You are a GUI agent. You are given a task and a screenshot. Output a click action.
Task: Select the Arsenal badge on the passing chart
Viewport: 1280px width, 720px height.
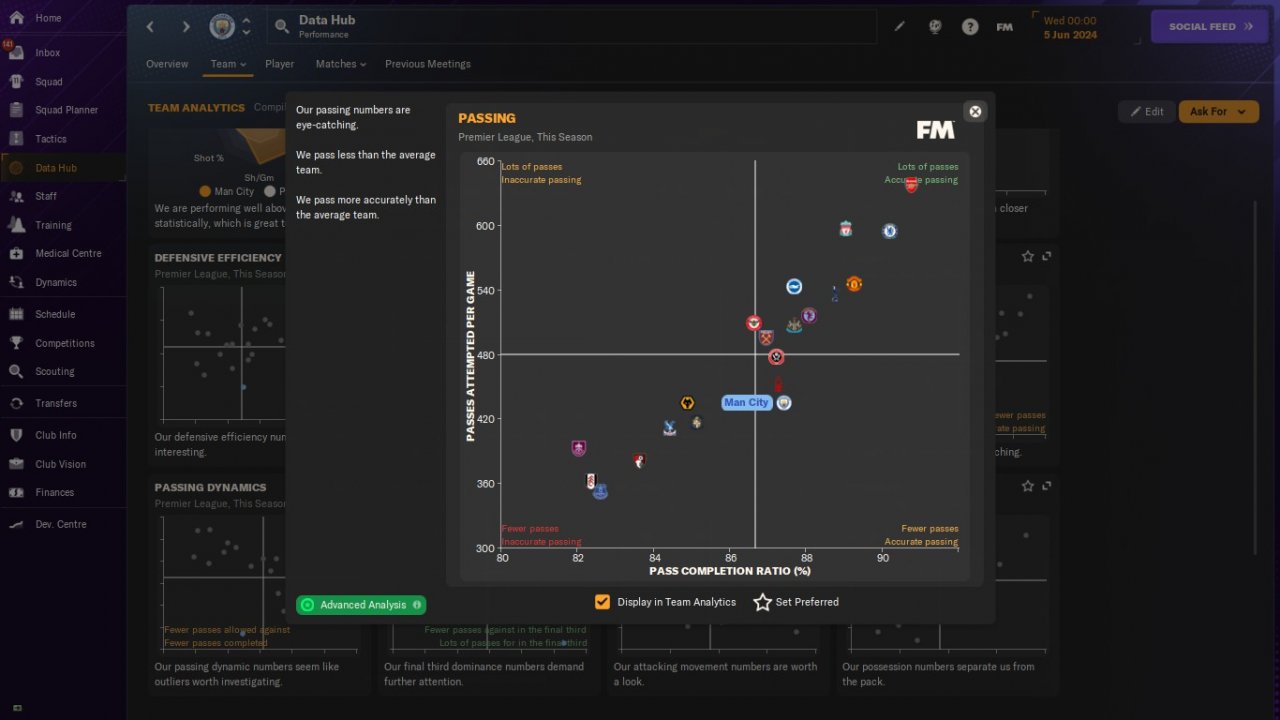(x=911, y=185)
